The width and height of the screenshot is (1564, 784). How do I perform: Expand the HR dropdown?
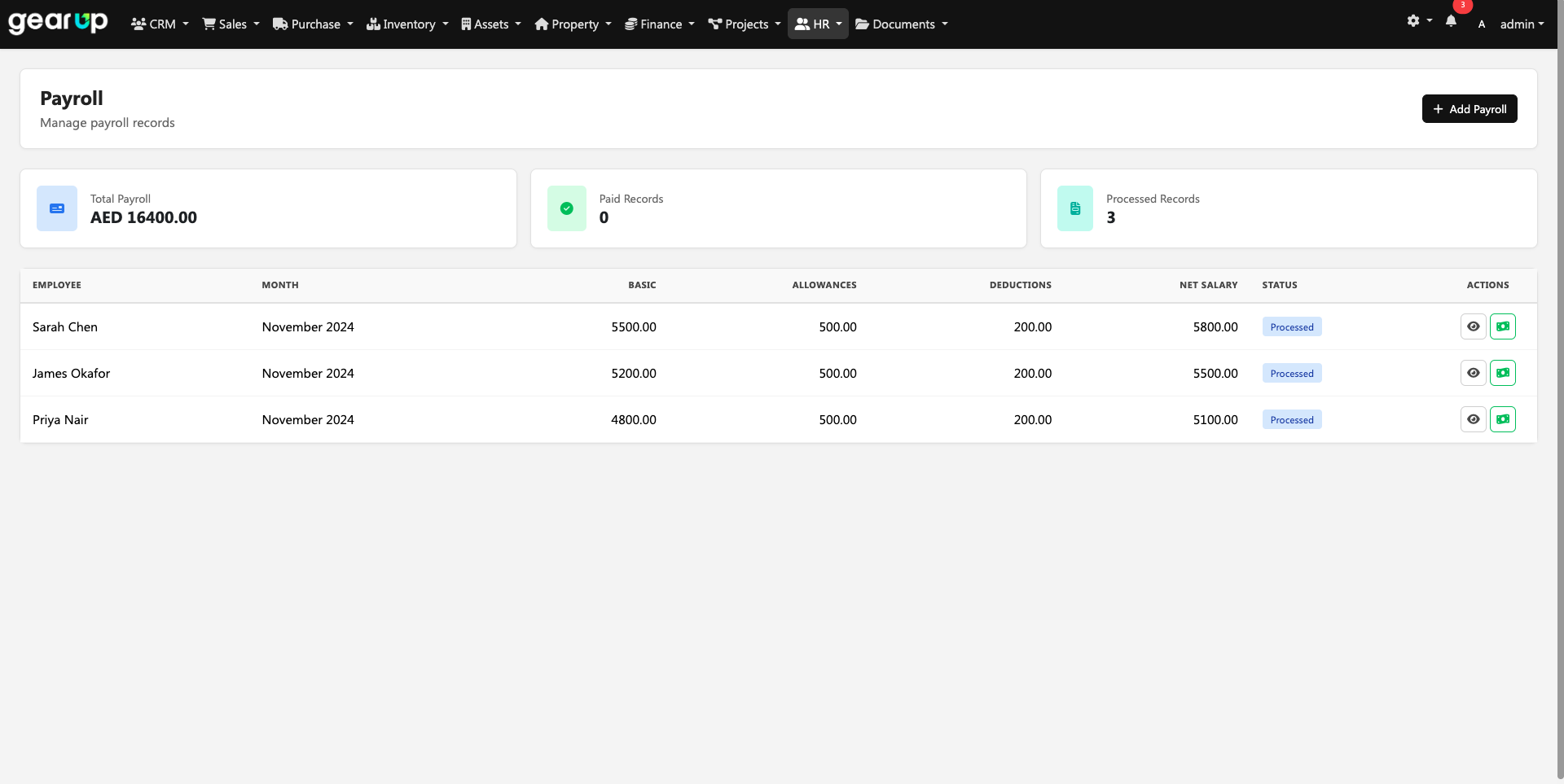tap(818, 24)
